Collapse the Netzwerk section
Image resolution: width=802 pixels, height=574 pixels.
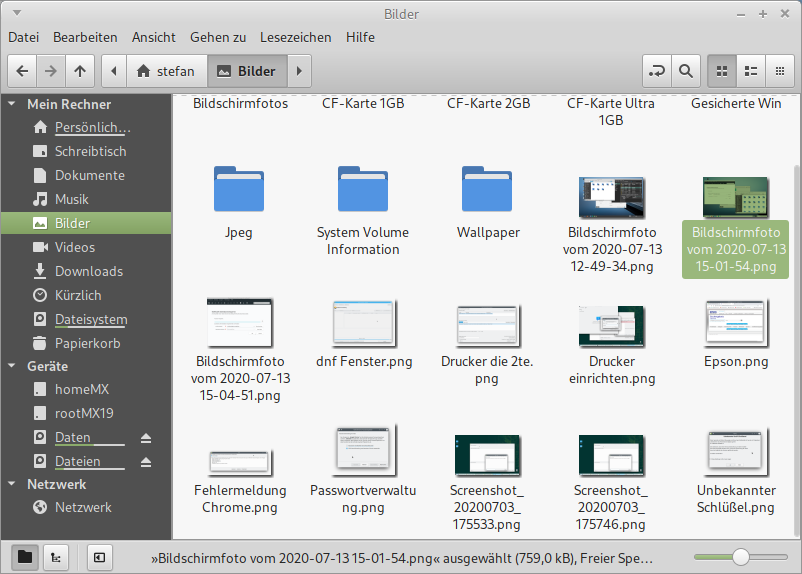12,484
